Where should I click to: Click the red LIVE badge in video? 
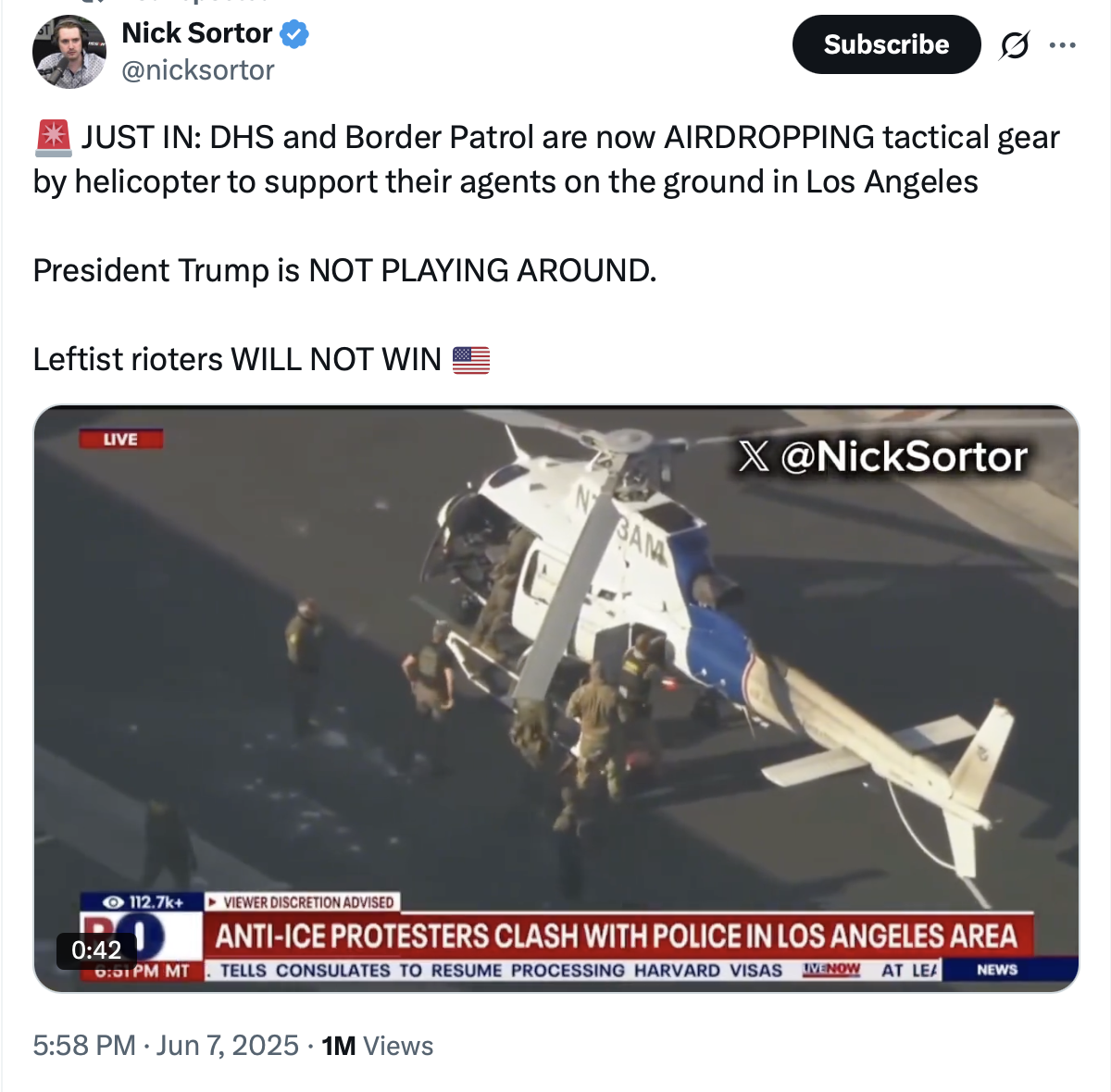[120, 439]
